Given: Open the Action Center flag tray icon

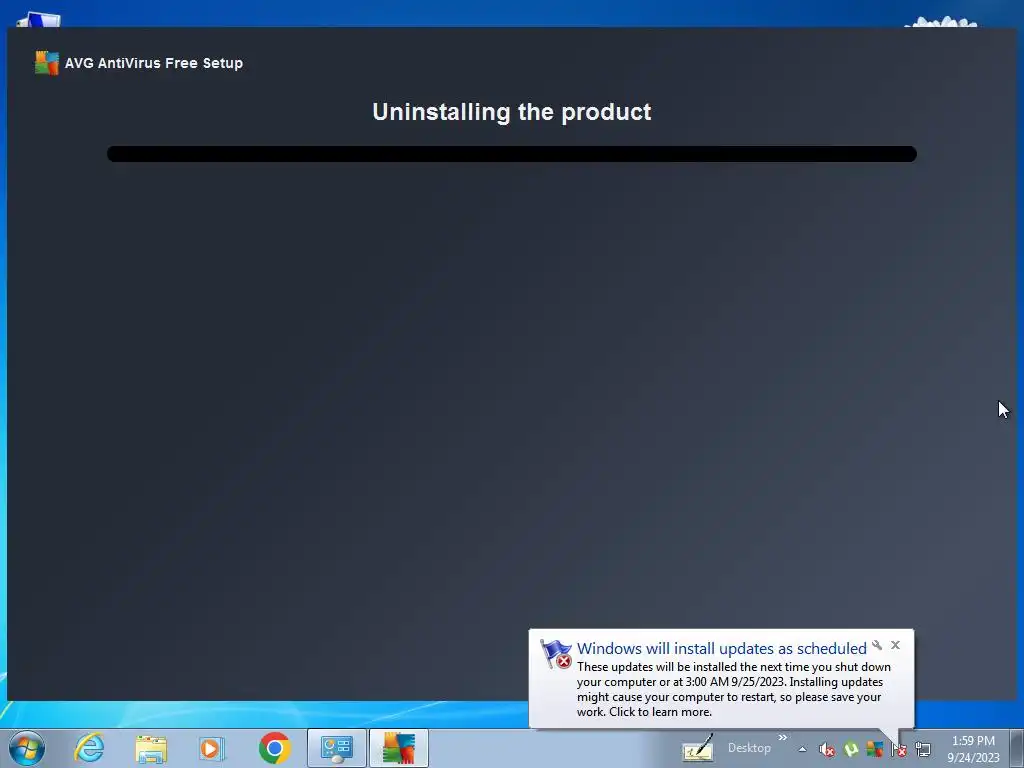Looking at the screenshot, I should (x=899, y=750).
